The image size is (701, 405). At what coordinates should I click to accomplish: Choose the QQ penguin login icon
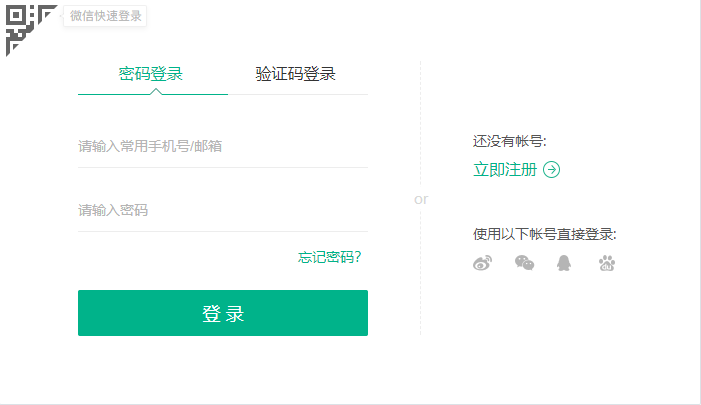(565, 263)
